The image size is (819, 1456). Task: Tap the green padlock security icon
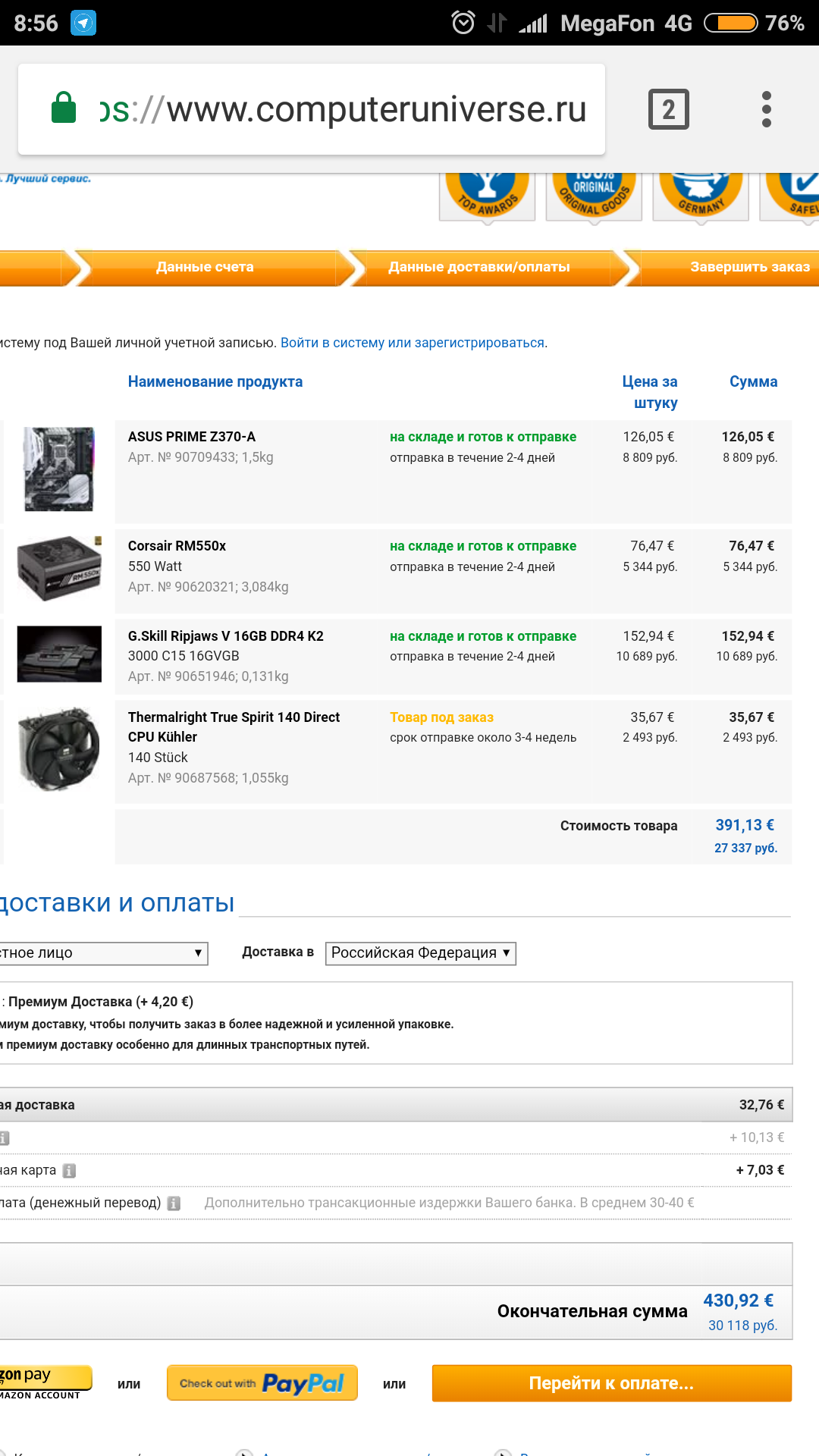click(x=64, y=108)
